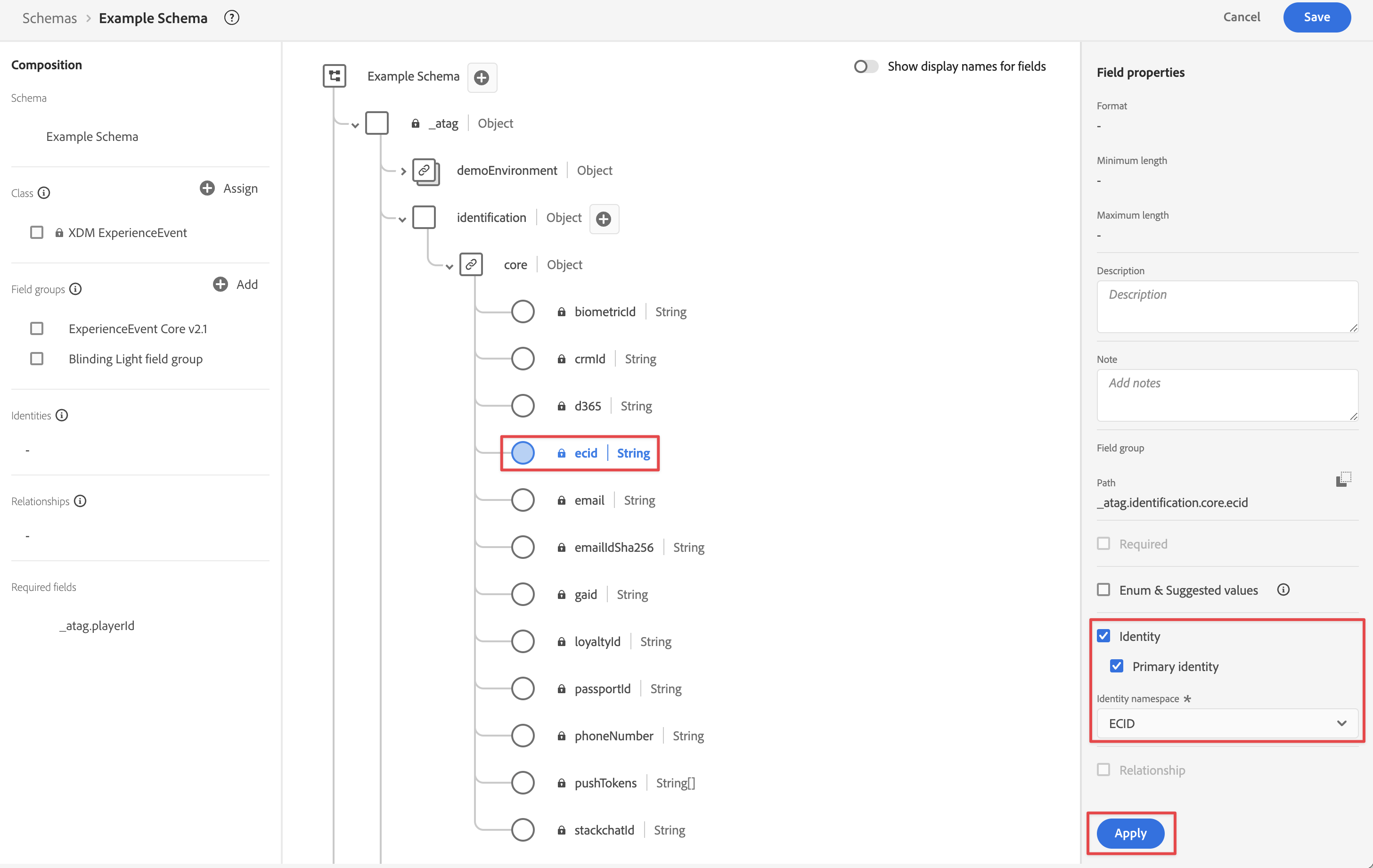
Task: Select the email field in tree
Action: pos(589,500)
